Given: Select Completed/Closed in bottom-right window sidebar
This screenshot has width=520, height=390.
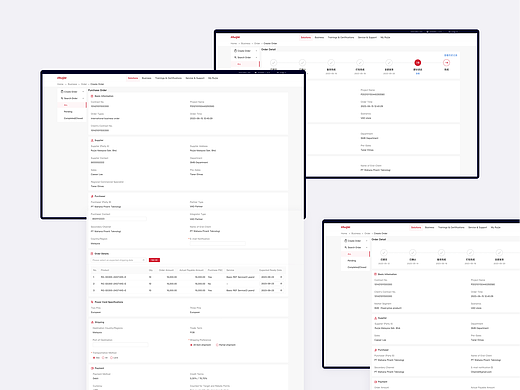Looking at the screenshot, I should click(357, 267).
